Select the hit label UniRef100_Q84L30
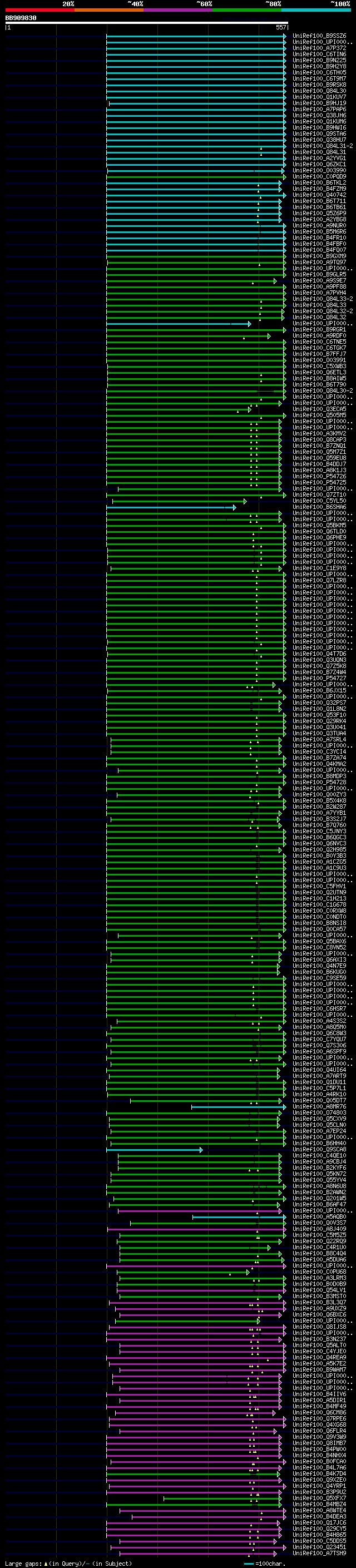This screenshot has width=356, height=1568. (x=319, y=91)
